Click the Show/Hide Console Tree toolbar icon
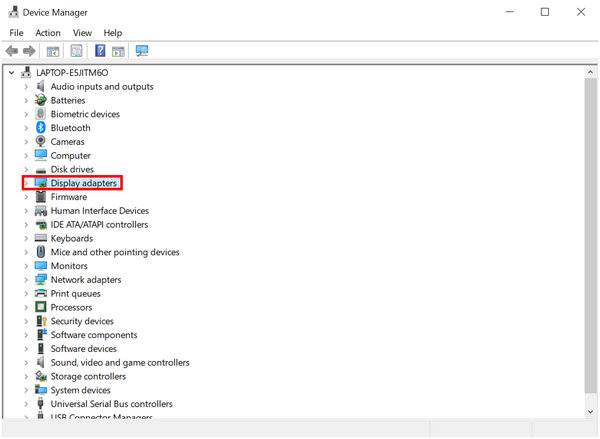Viewport: 600px width, 439px height. tap(53, 51)
